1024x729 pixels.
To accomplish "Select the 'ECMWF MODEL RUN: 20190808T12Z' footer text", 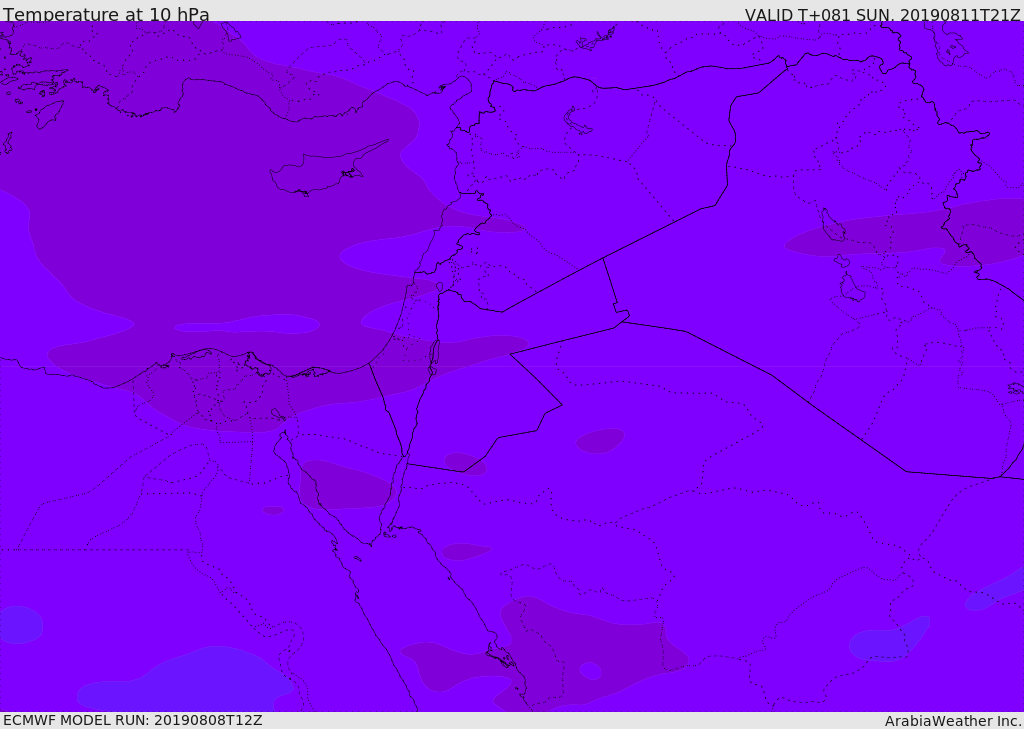I will point(133,721).
